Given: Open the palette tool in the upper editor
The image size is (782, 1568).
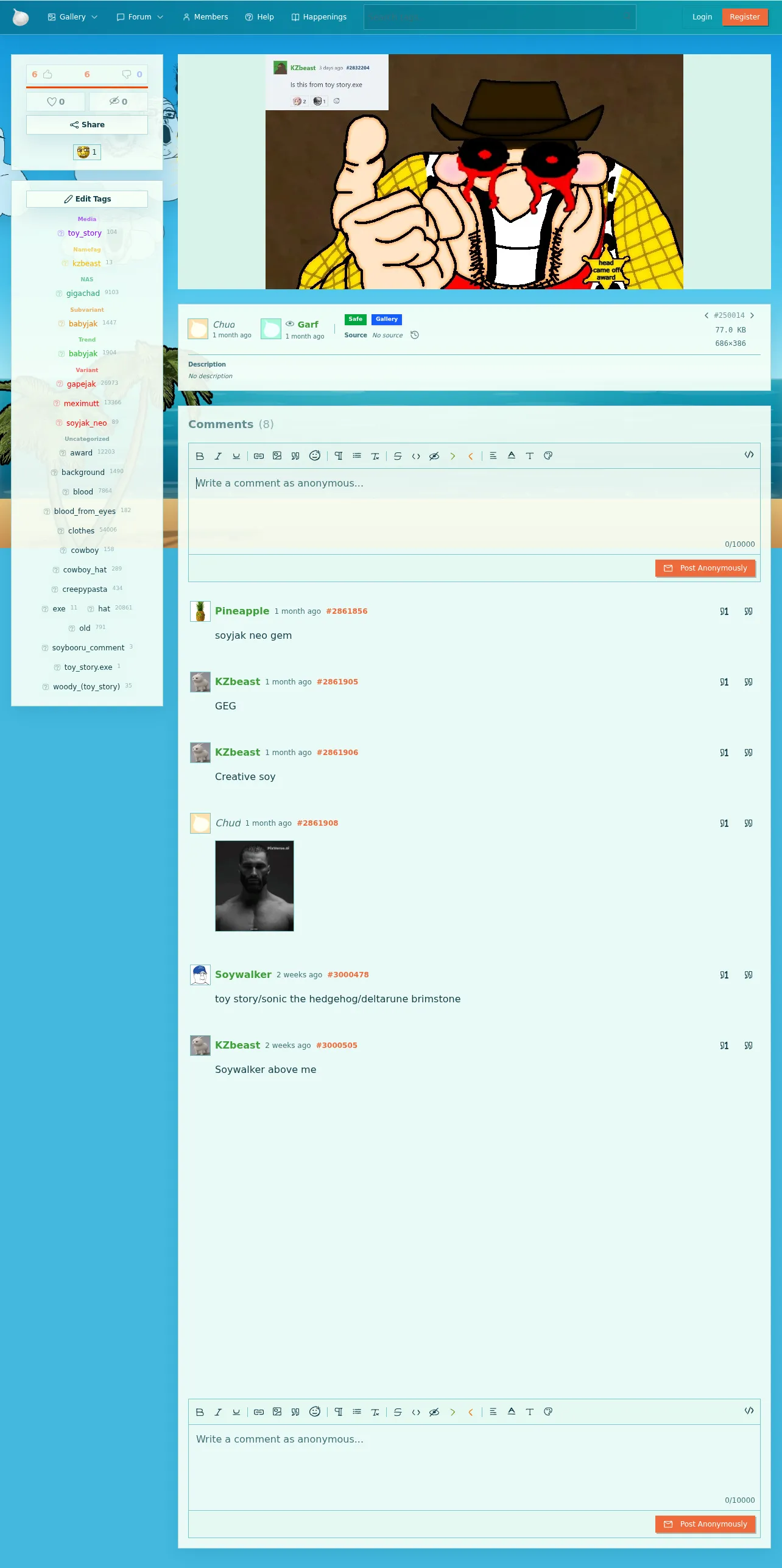Looking at the screenshot, I should 548,456.
